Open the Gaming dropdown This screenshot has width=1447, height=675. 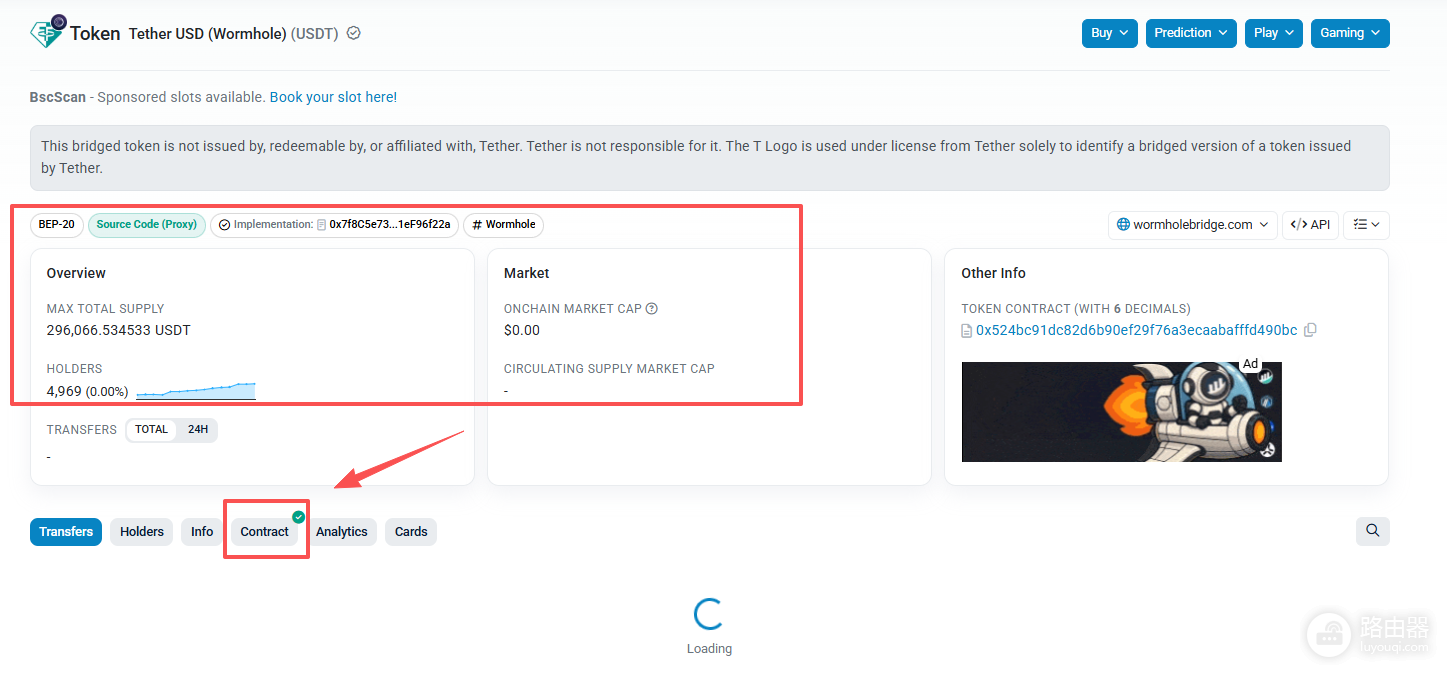point(1350,33)
